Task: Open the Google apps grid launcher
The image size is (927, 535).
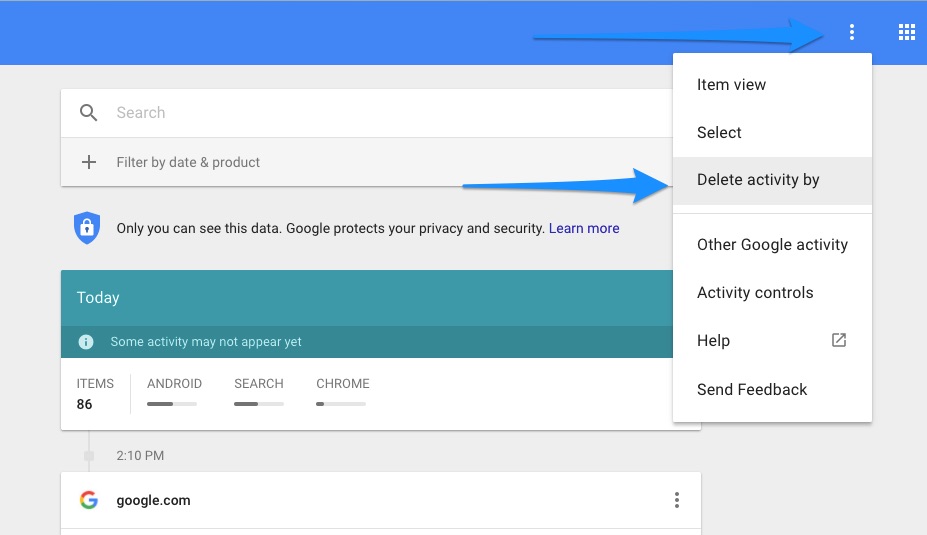Action: pyautogui.click(x=906, y=33)
